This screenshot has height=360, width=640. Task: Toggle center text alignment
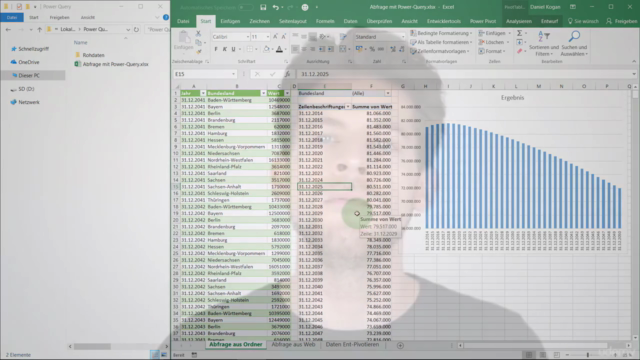304,49
